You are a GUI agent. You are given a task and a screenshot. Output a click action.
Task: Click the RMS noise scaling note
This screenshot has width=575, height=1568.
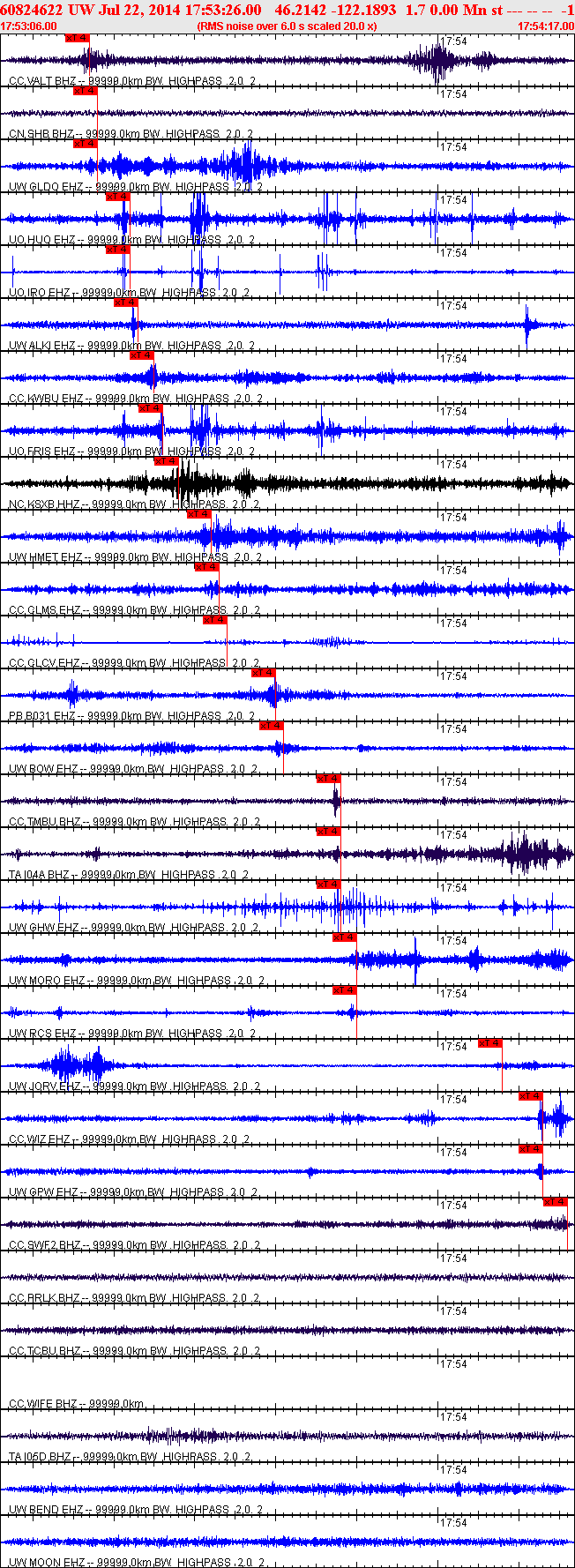pyautogui.click(x=287, y=26)
